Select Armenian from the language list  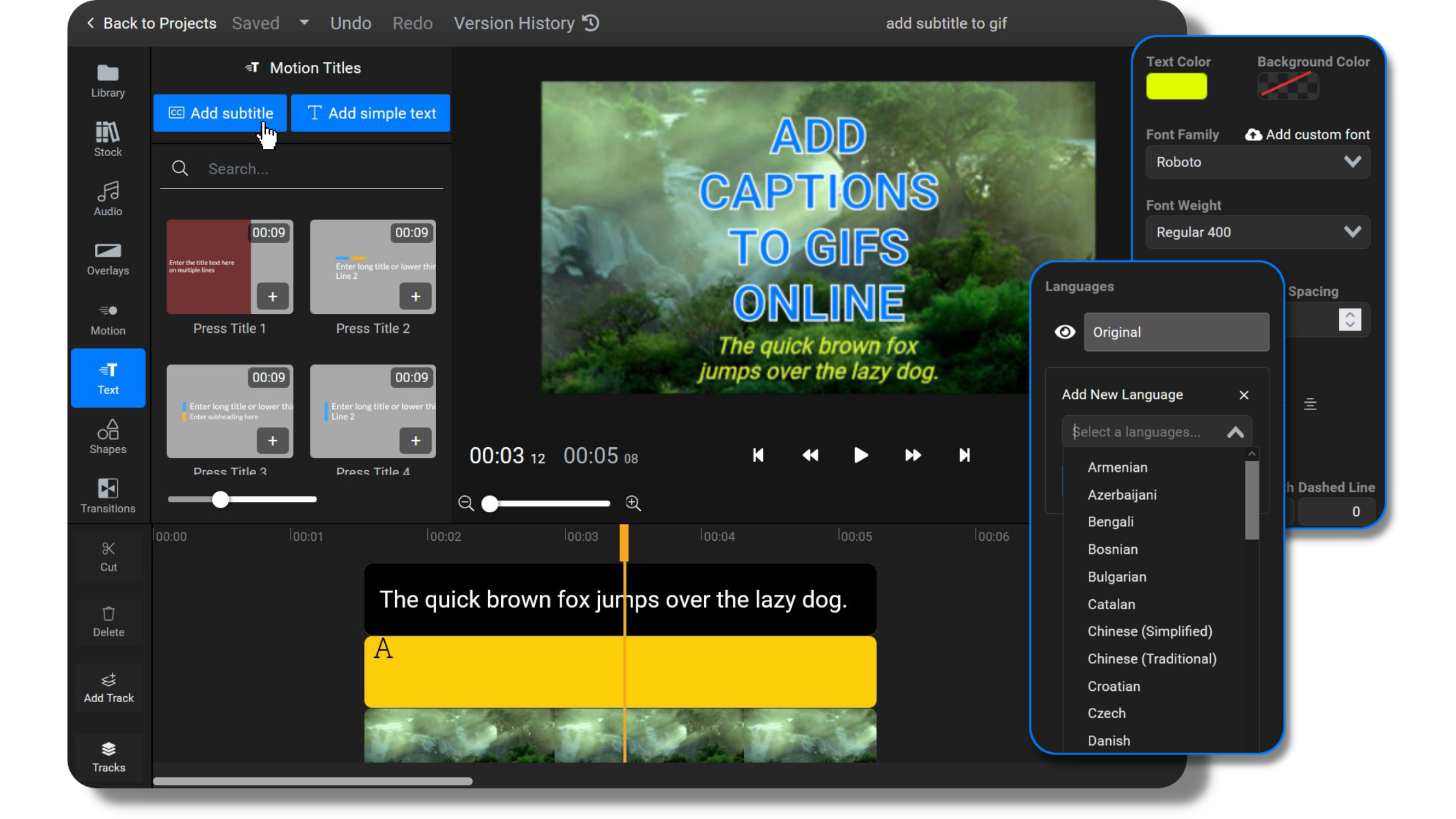1117,467
